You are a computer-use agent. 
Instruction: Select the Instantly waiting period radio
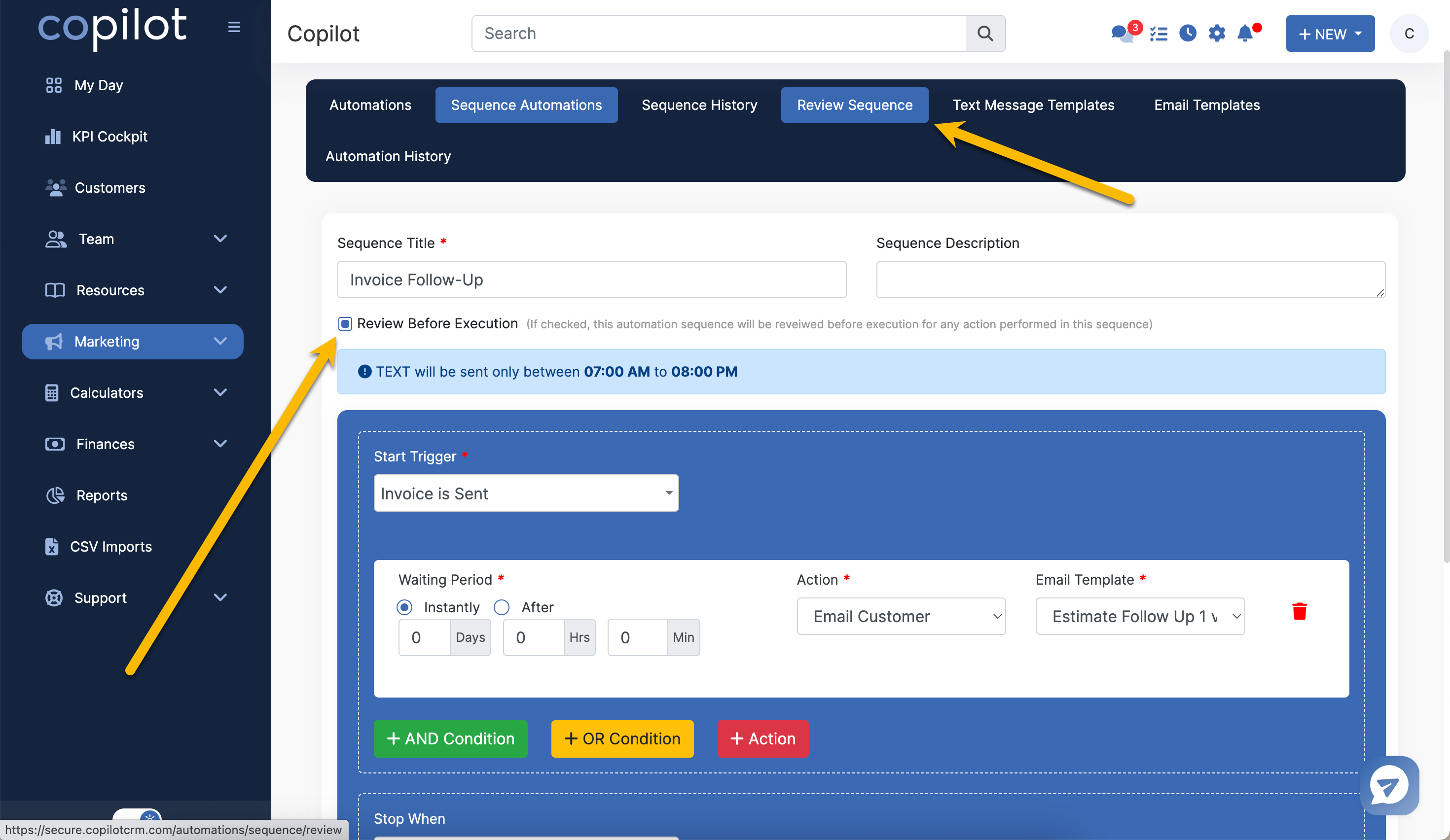tap(404, 607)
